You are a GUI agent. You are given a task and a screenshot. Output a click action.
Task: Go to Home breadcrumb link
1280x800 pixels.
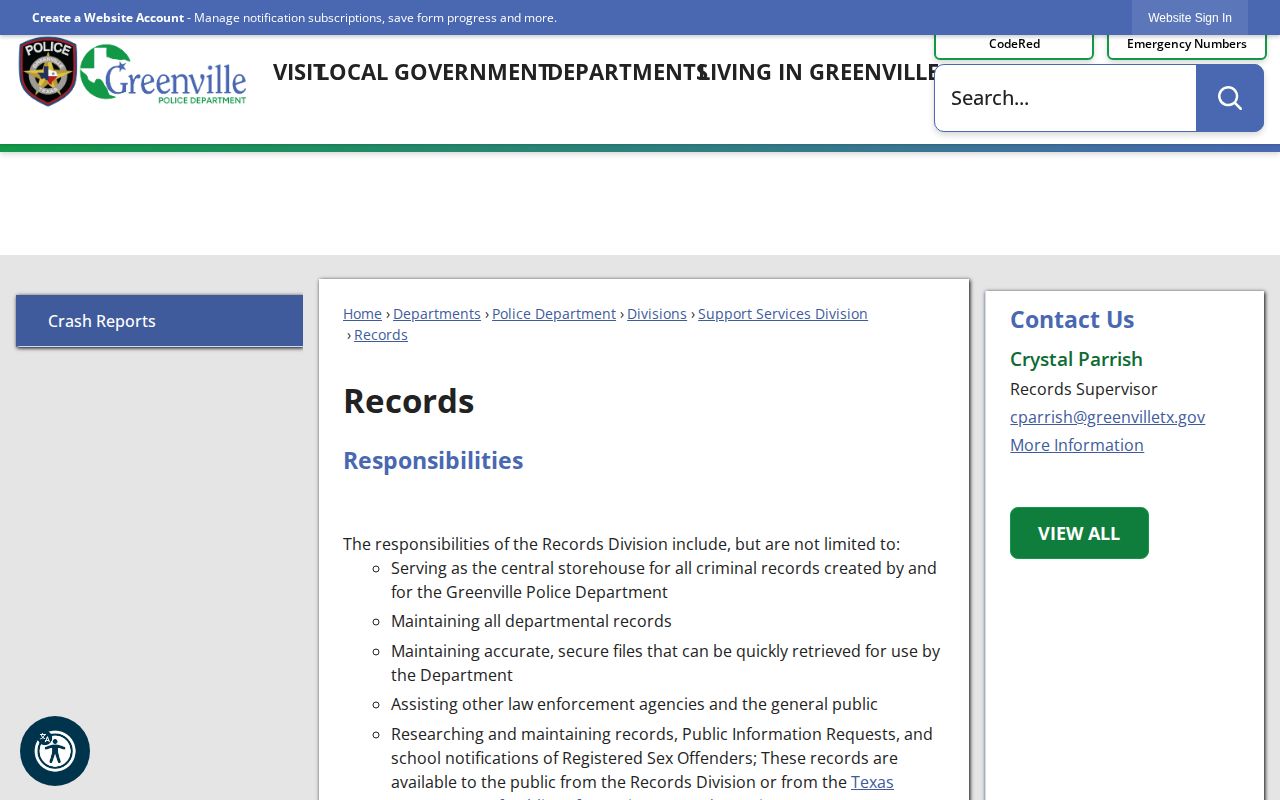tap(362, 314)
